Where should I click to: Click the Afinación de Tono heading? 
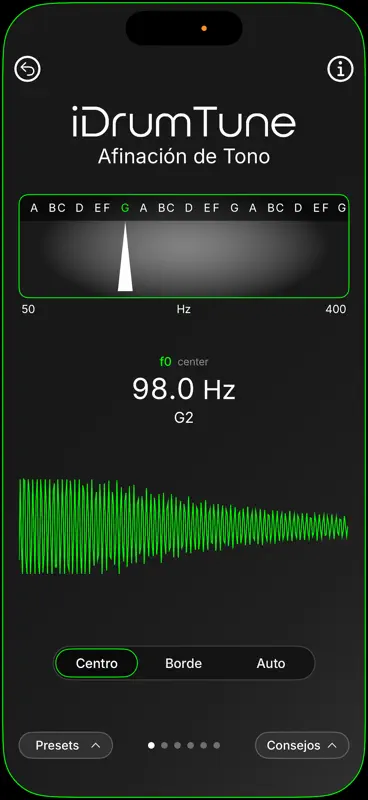point(184,156)
